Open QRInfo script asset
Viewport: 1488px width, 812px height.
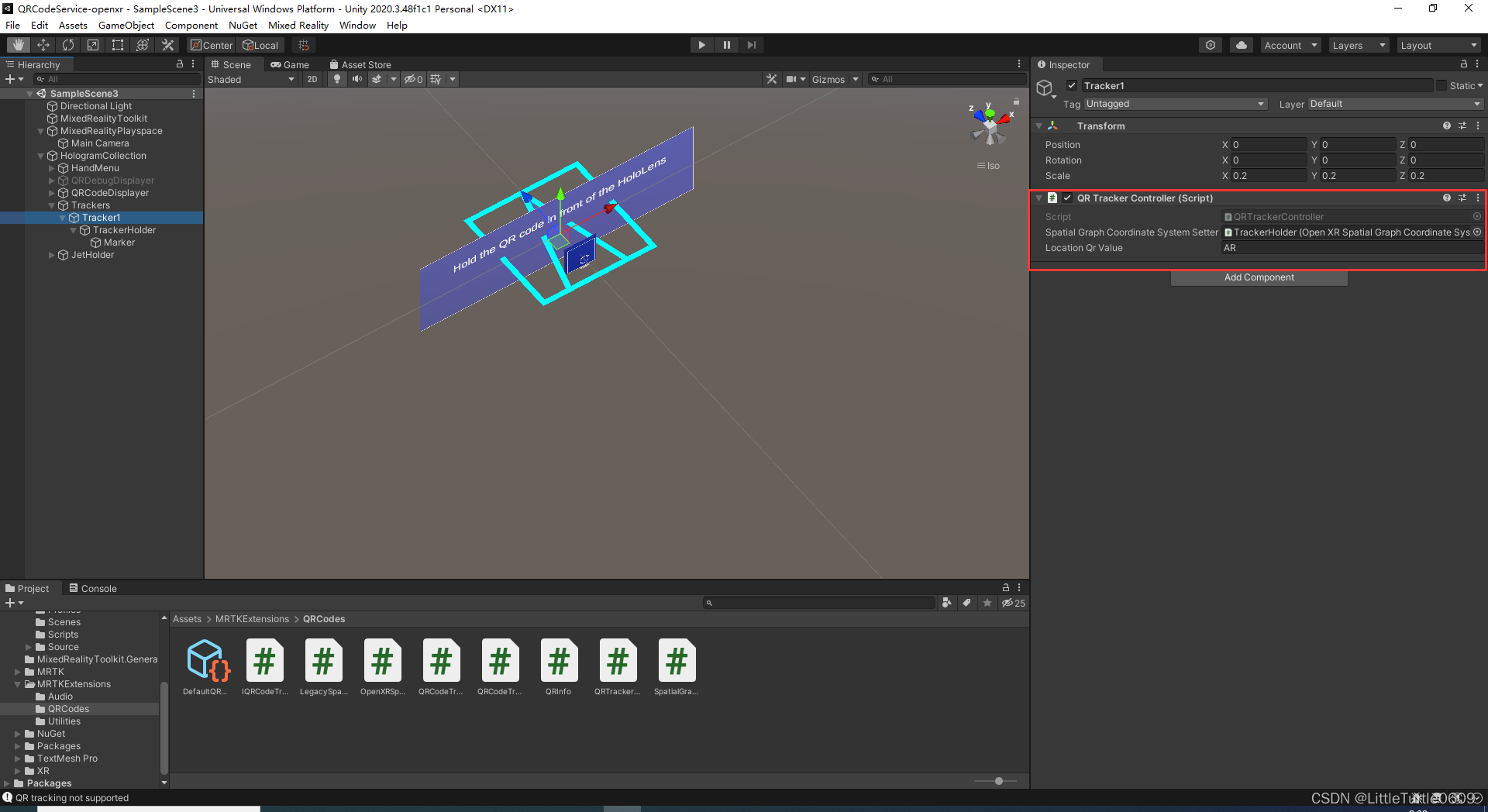click(x=559, y=666)
